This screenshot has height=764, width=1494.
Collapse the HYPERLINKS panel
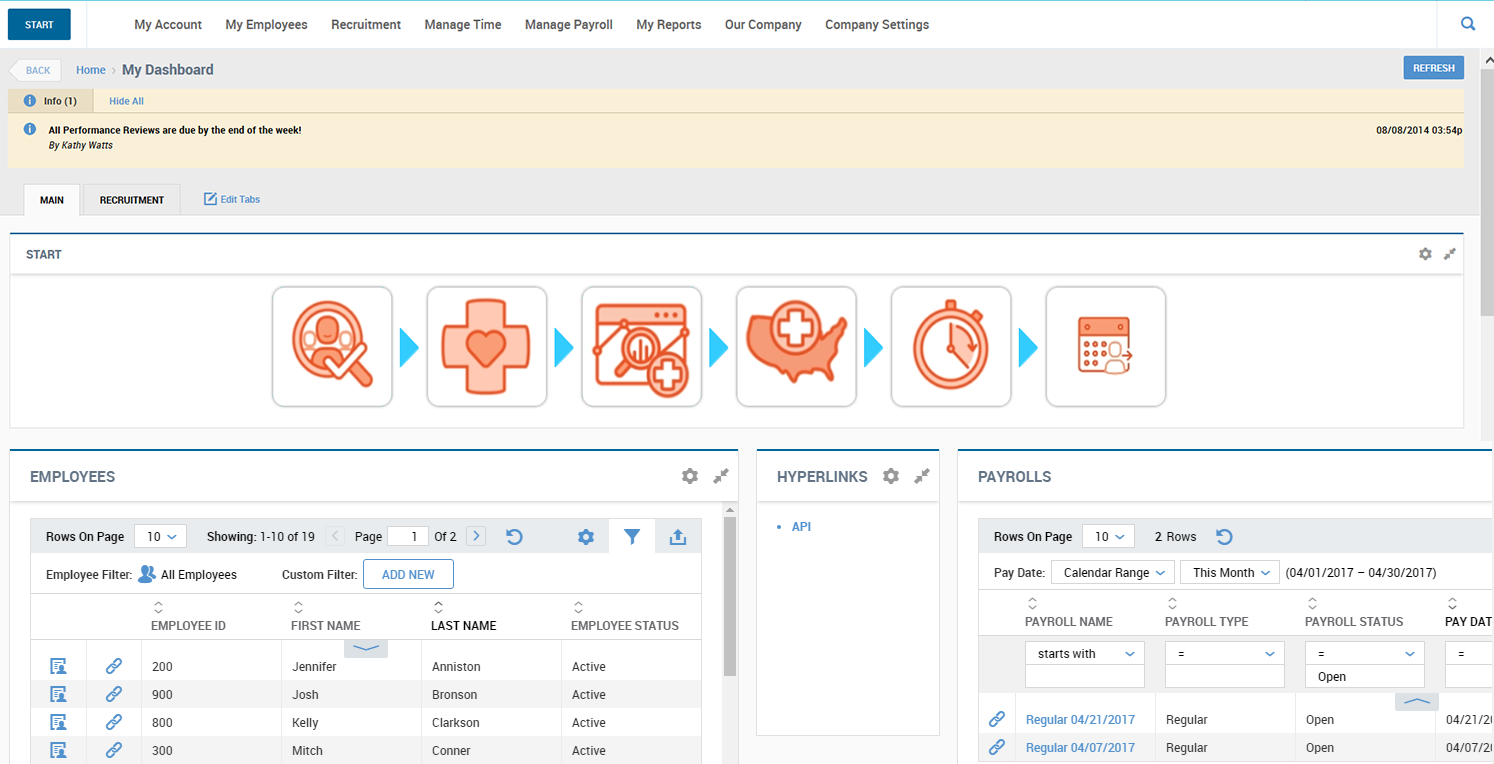click(x=922, y=476)
